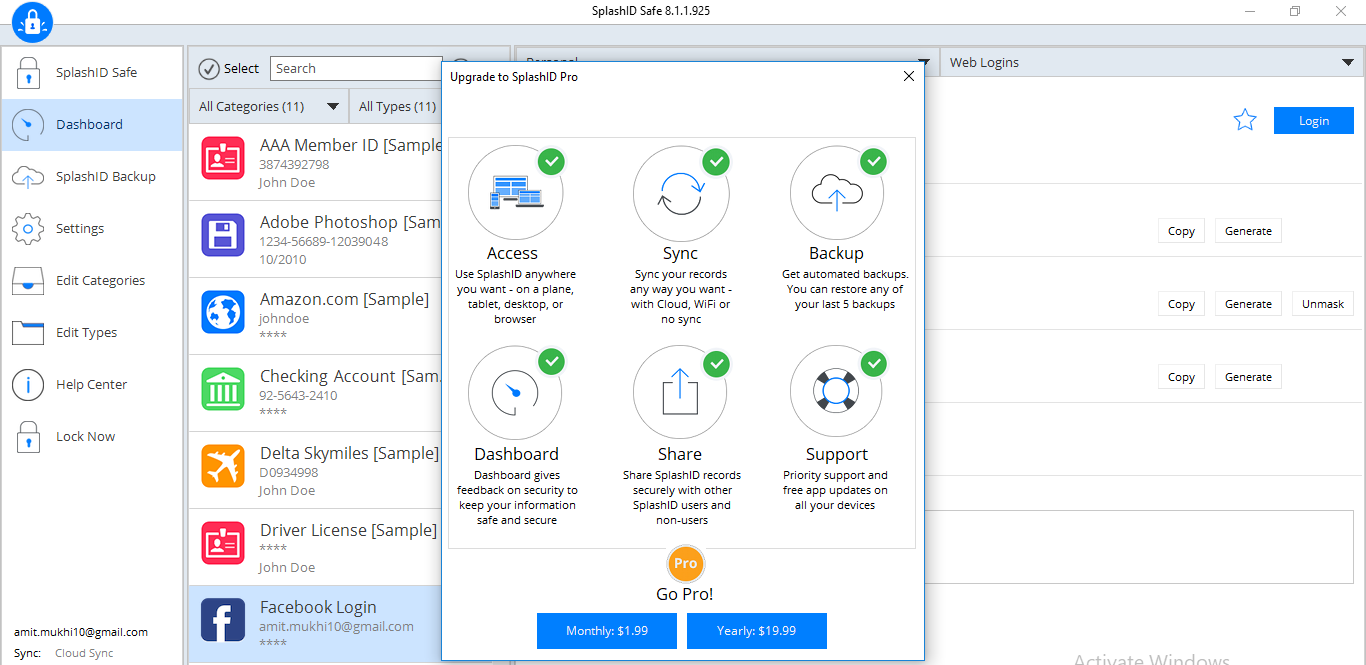Expand the All Types (11) dropdown

pyautogui.click(x=396, y=106)
